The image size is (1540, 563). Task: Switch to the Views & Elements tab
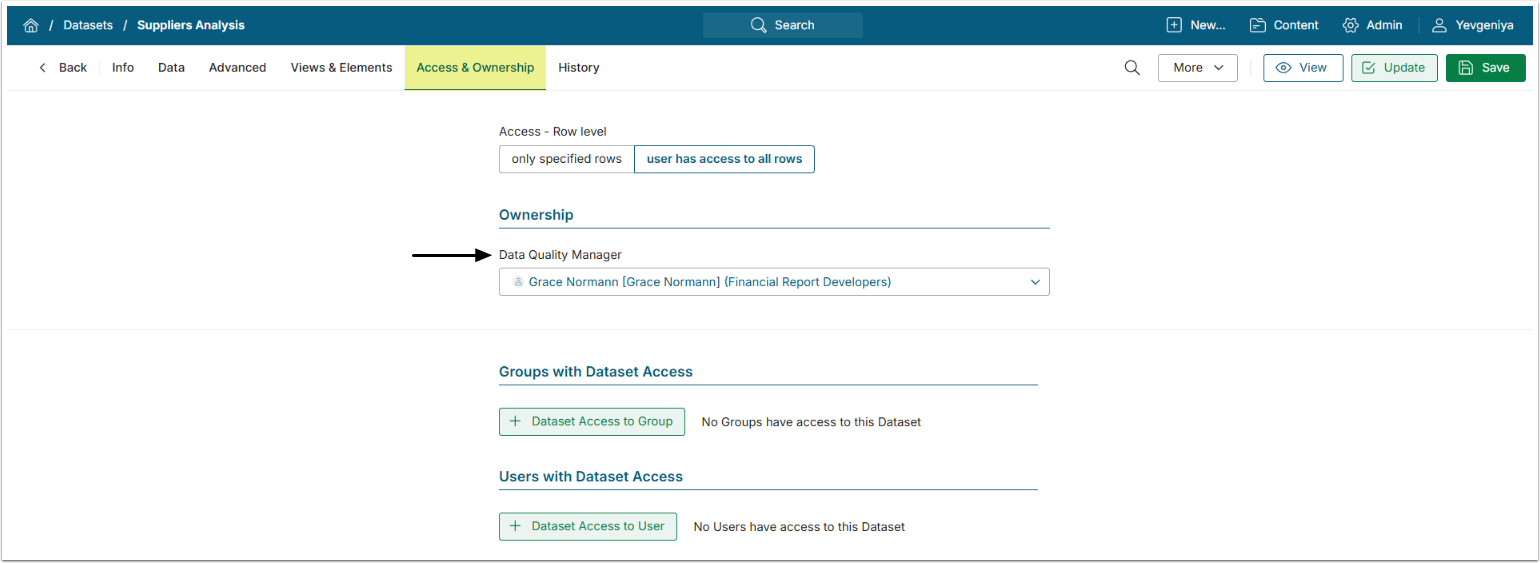click(341, 68)
